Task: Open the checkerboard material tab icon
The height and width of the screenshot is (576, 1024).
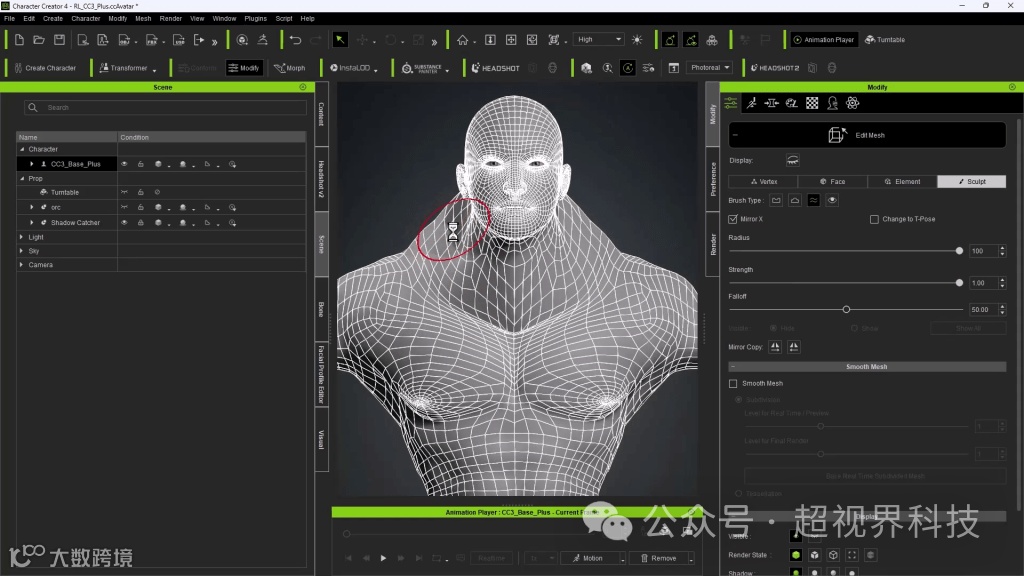Action: point(812,103)
